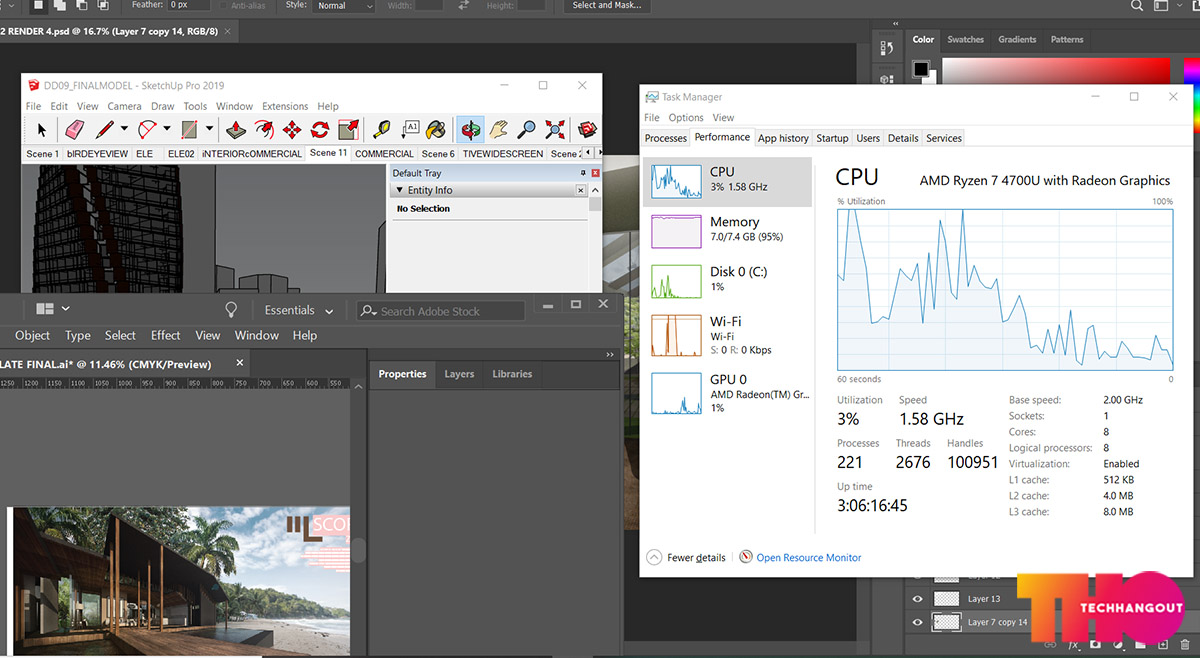The width and height of the screenshot is (1200, 658).
Task: Select the Text label tool in SketchUp
Action: coord(410,129)
